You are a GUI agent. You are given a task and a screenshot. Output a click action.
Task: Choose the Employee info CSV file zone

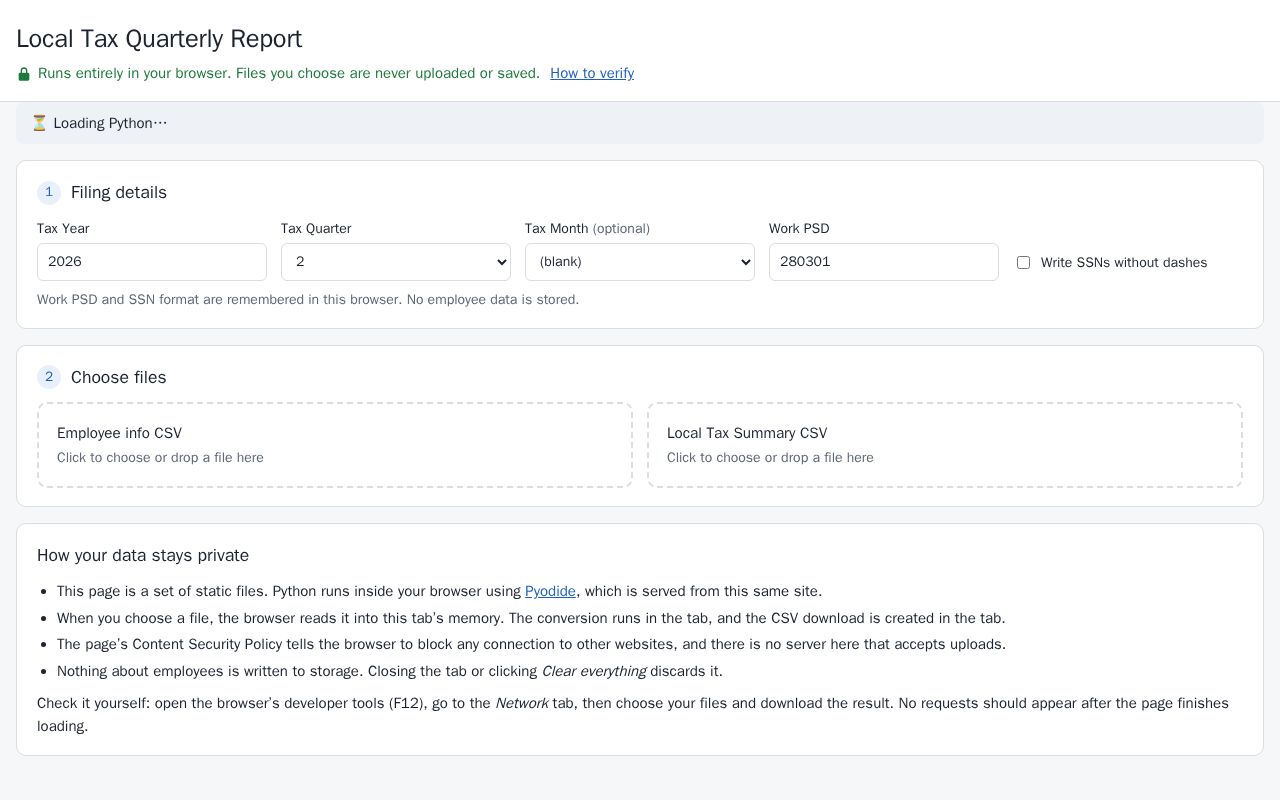335,445
